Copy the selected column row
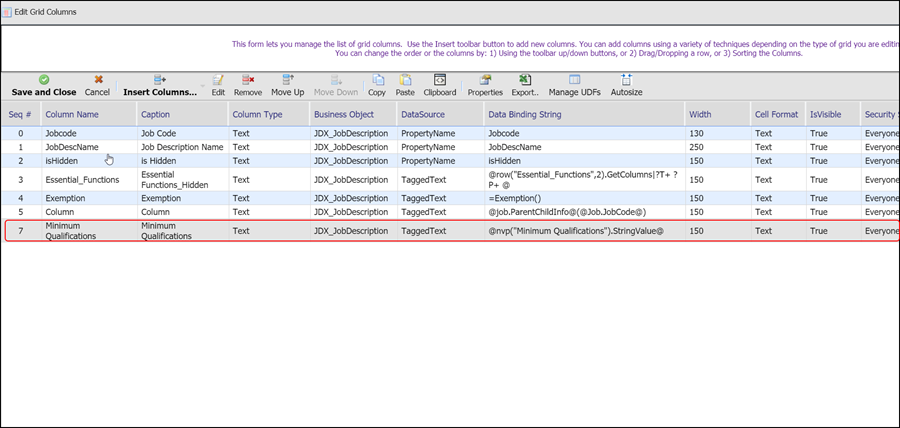The image size is (900, 428). click(x=376, y=86)
